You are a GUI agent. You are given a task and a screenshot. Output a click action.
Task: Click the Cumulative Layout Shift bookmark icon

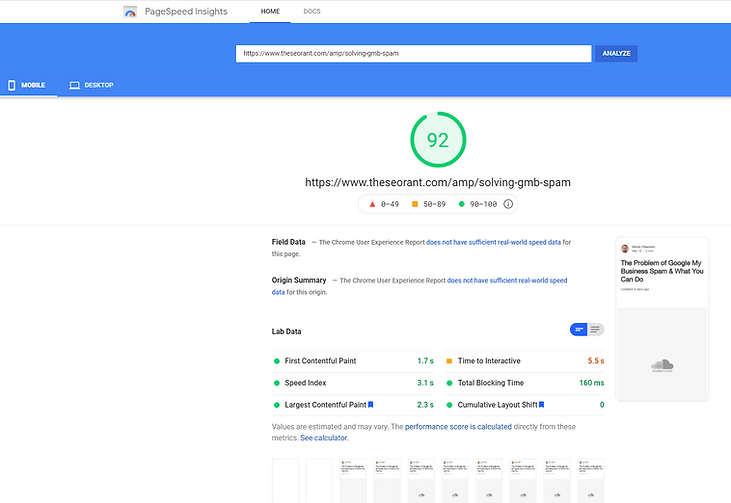541,405
